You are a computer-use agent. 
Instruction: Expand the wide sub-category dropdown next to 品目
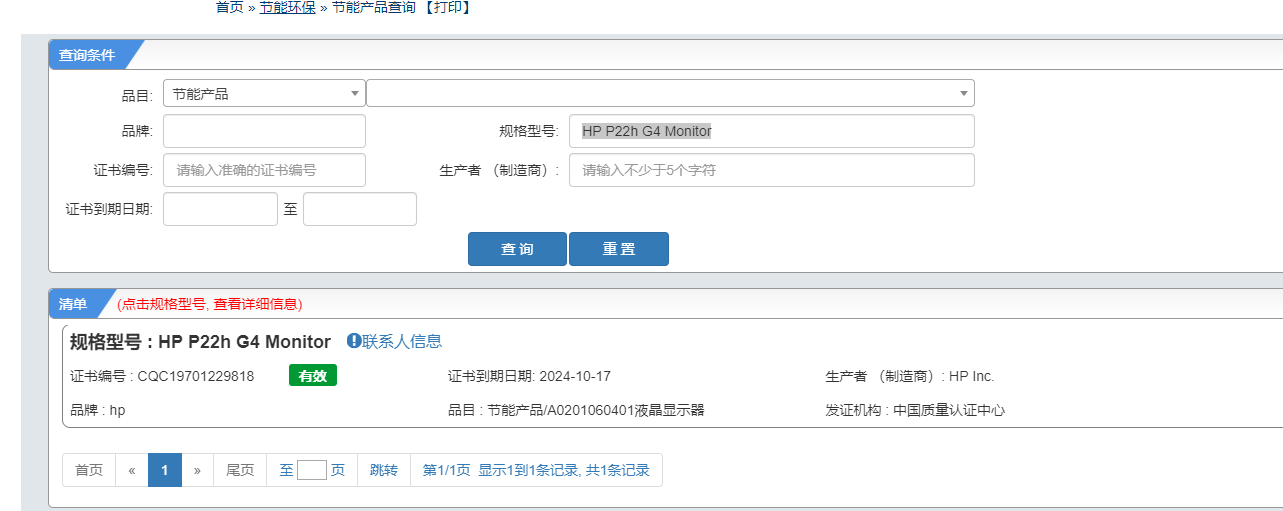click(x=670, y=94)
